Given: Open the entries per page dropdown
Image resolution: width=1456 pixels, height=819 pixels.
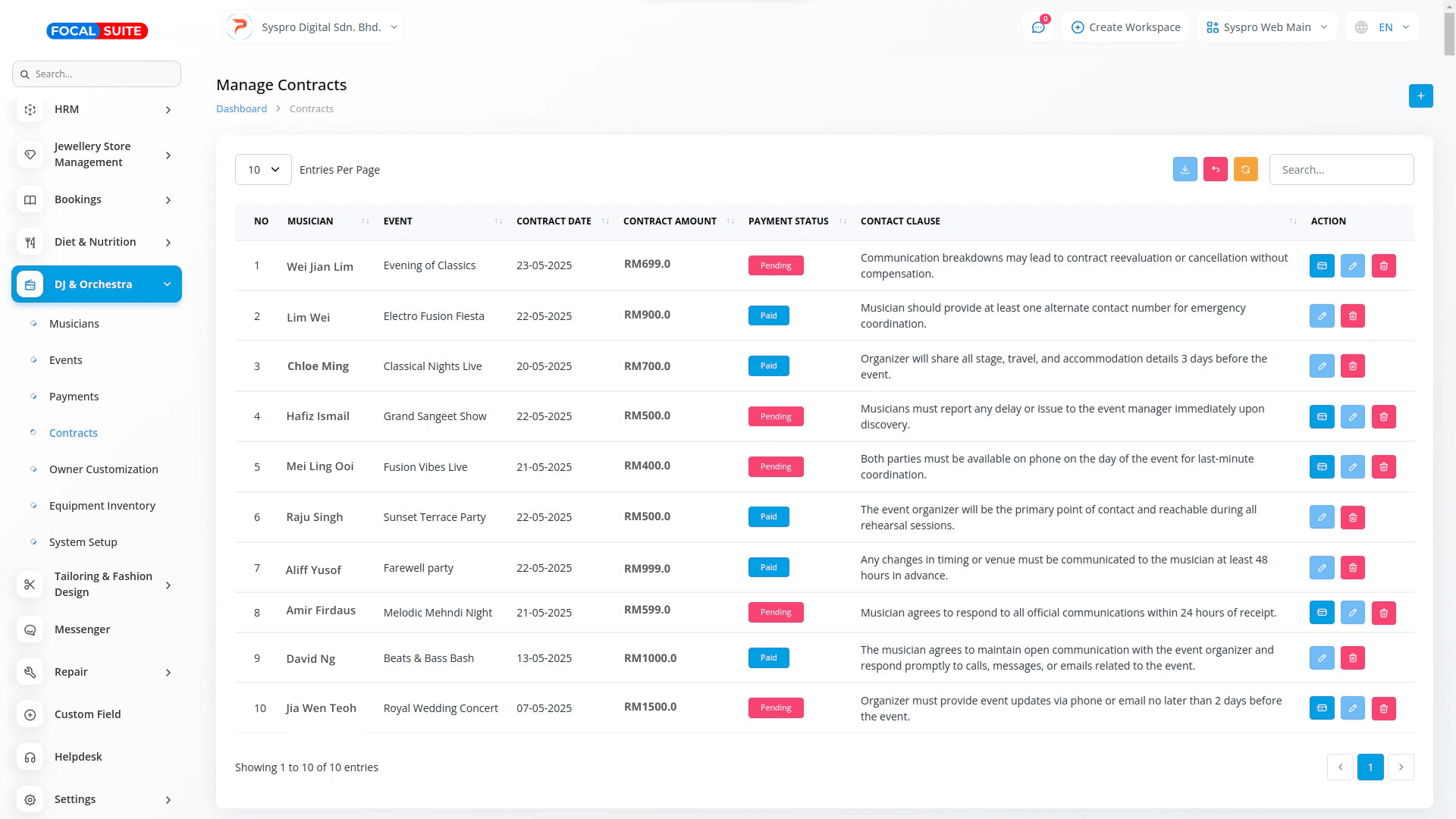Looking at the screenshot, I should click(263, 170).
